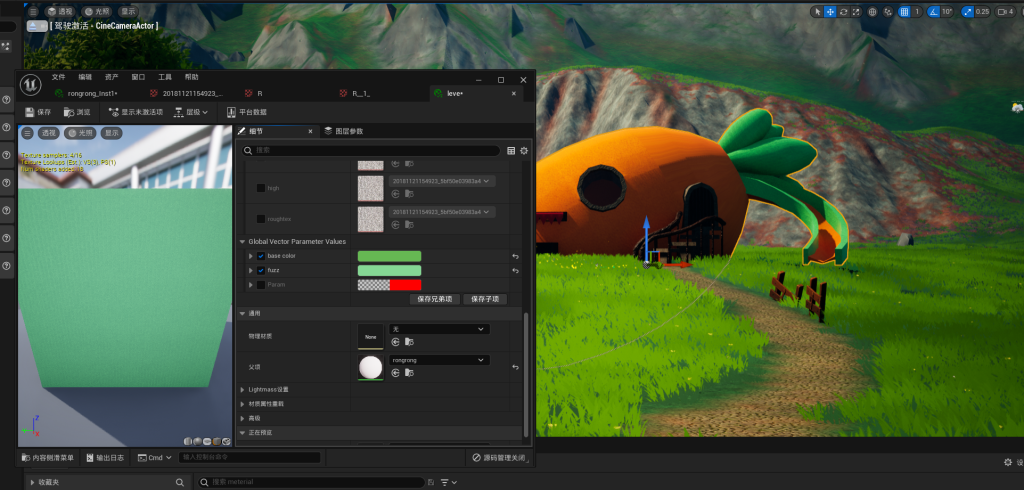1024x490 pixels.
Task: Open the 资产 menu
Action: click(112, 77)
